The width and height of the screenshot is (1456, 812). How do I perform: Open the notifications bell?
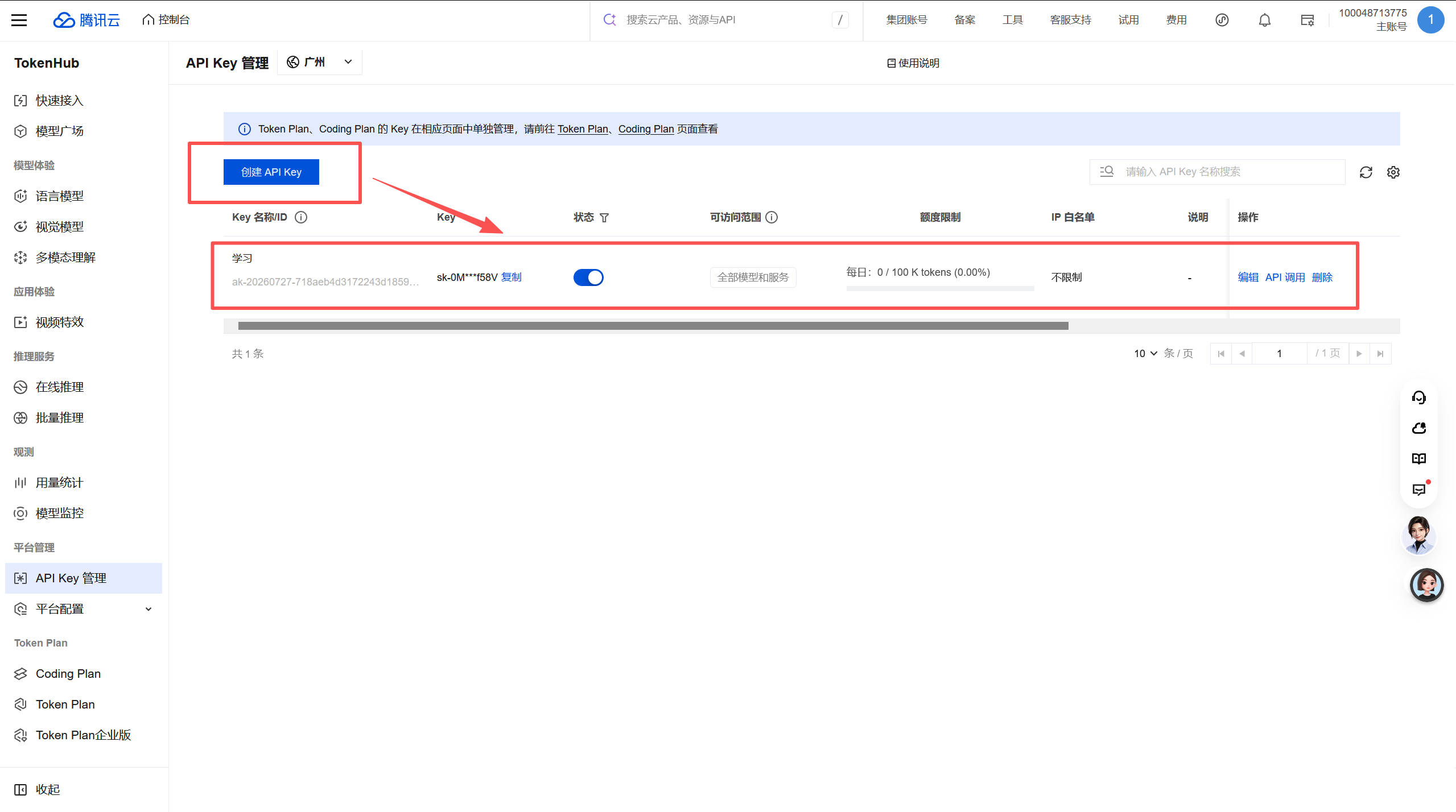pyautogui.click(x=1265, y=20)
